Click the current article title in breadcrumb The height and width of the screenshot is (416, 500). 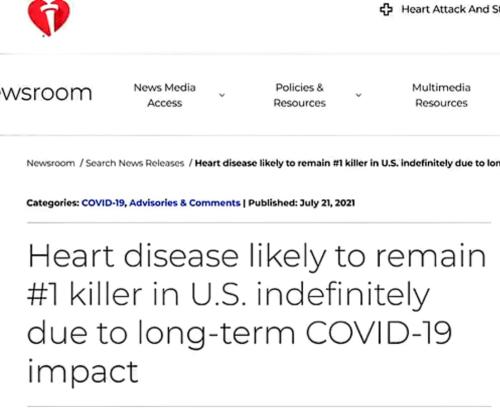pos(347,163)
